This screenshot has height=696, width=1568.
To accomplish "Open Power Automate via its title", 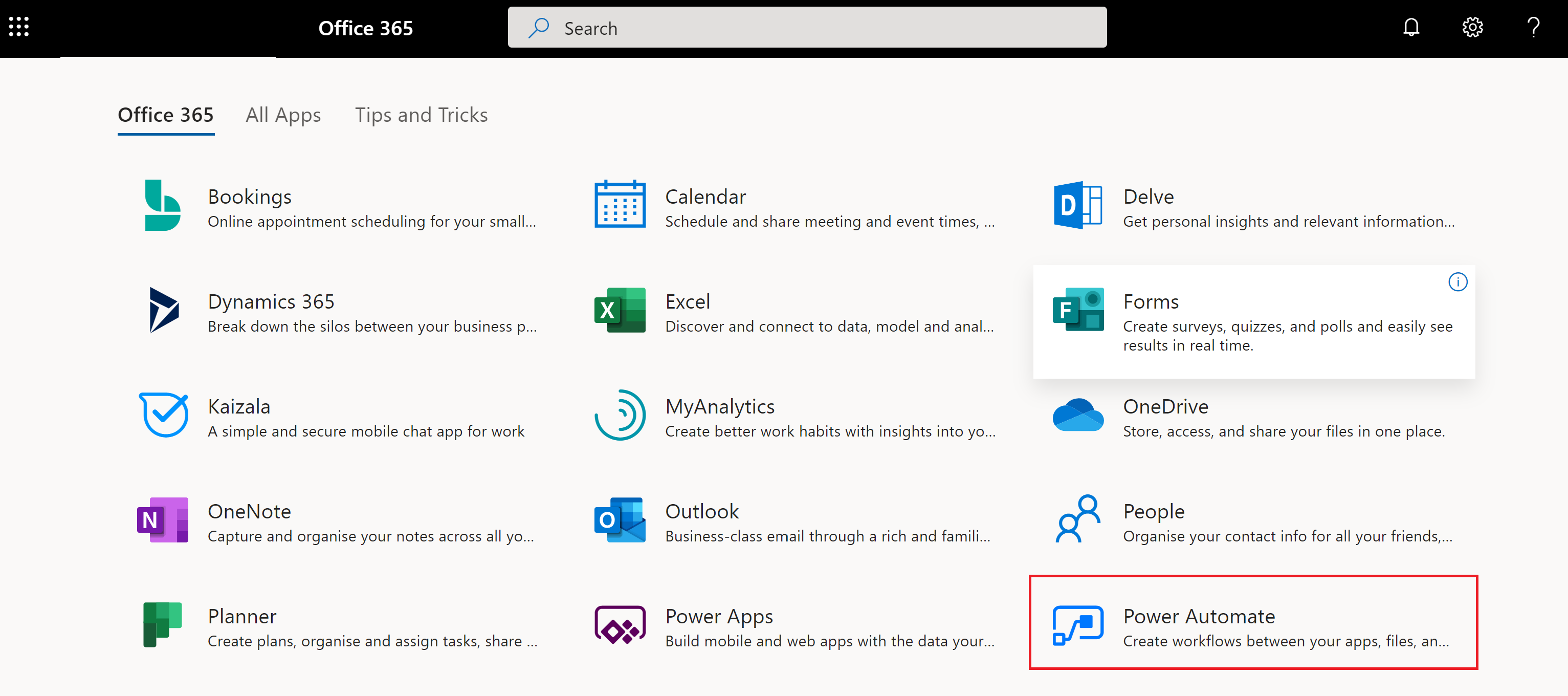I will pos(1199,616).
